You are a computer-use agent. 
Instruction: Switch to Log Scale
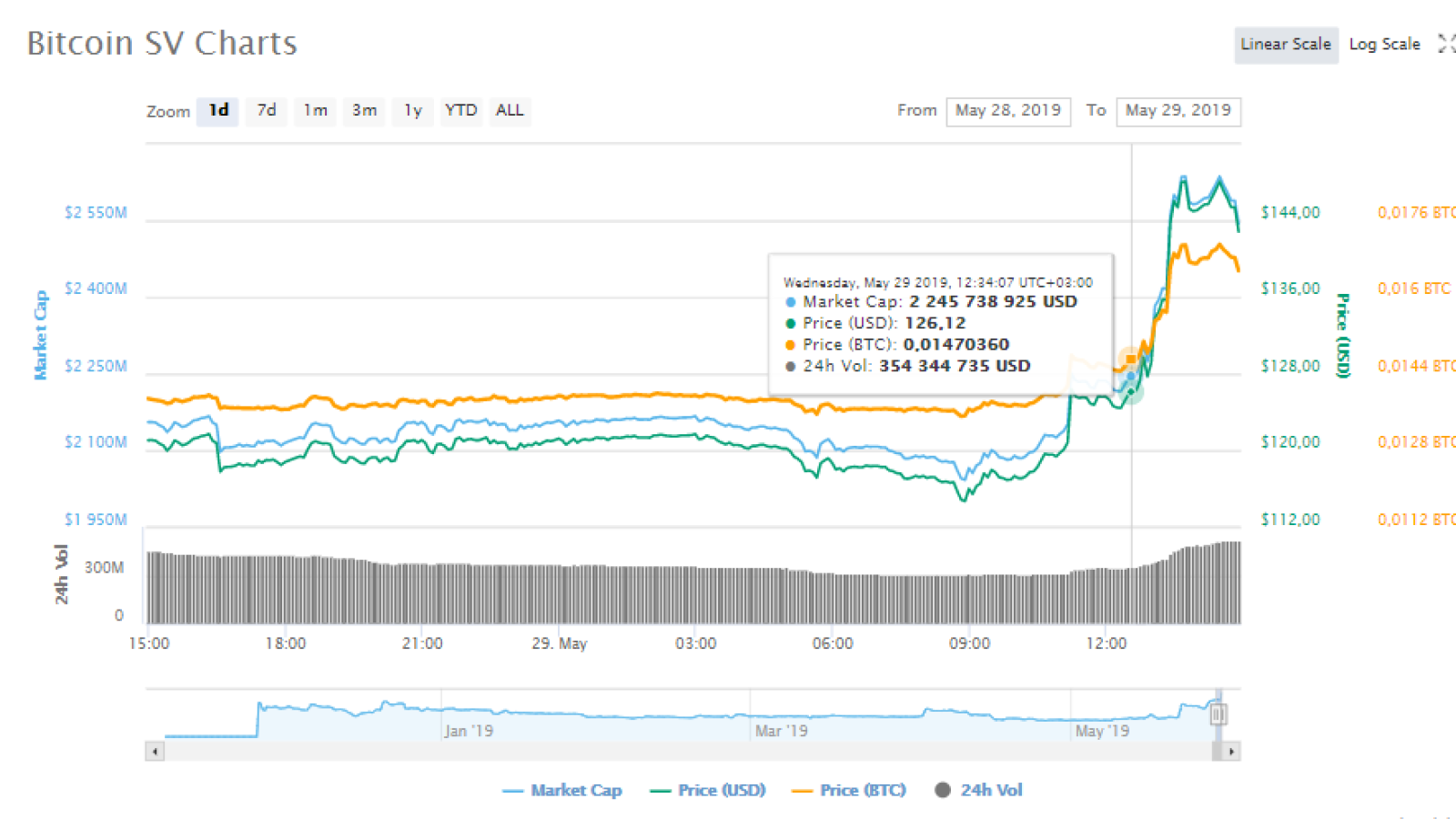(x=1384, y=45)
